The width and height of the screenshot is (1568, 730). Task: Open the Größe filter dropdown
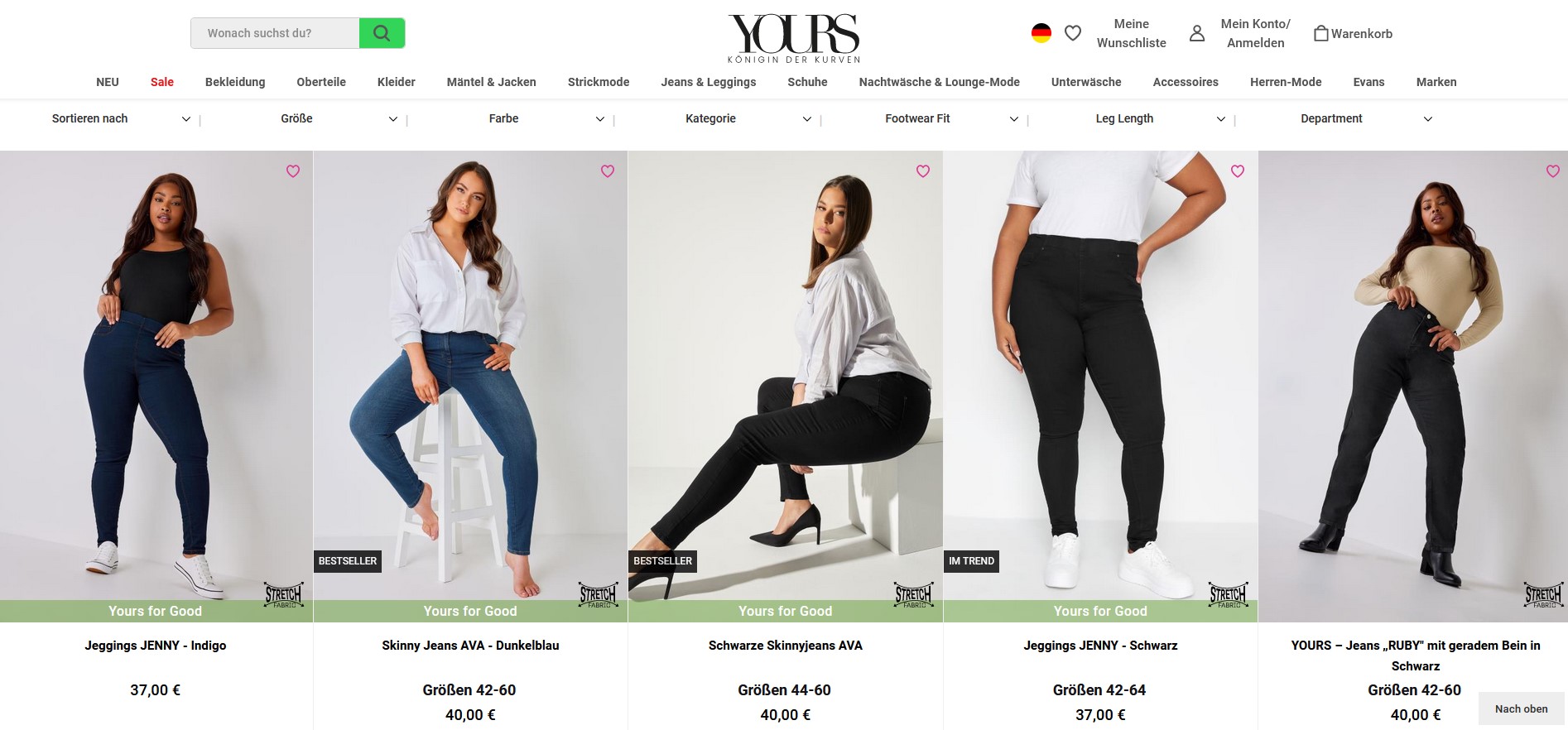(x=339, y=119)
